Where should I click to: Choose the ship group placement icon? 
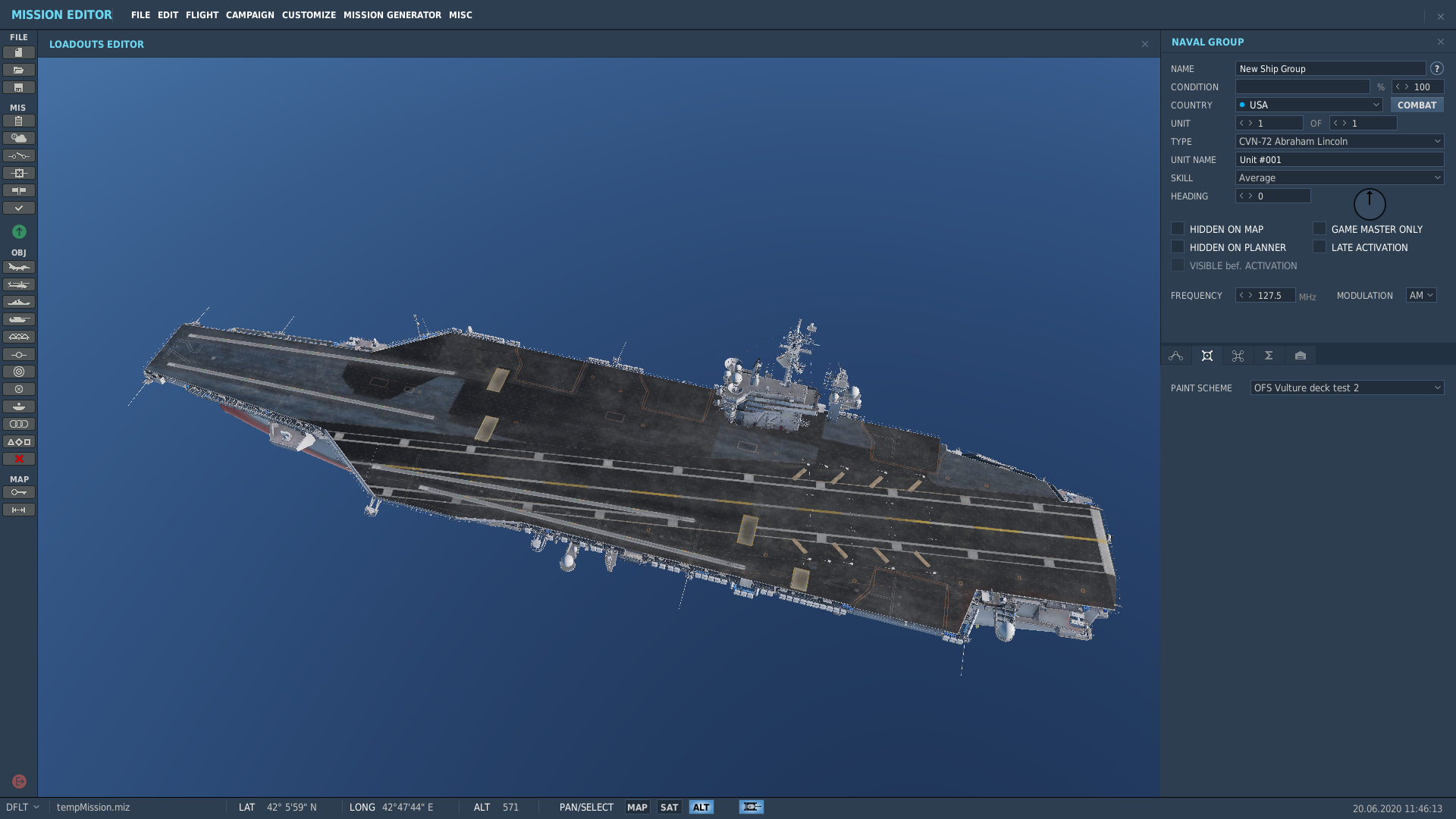(x=19, y=302)
